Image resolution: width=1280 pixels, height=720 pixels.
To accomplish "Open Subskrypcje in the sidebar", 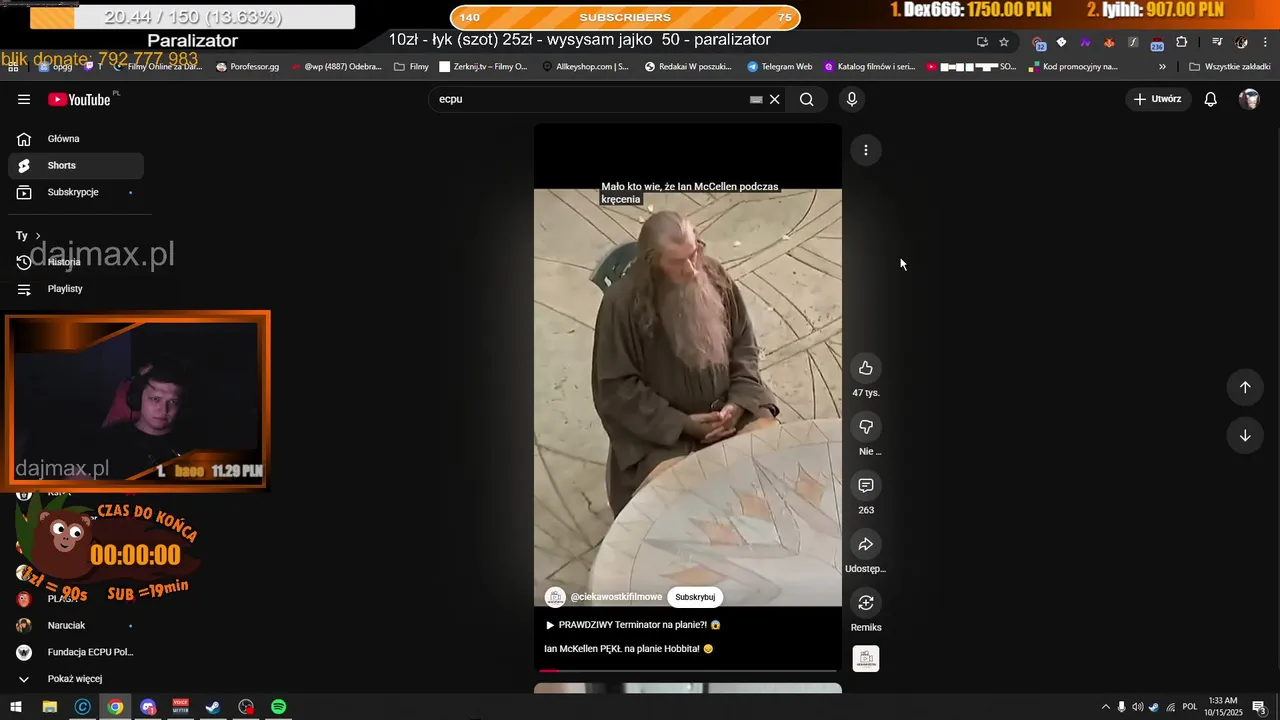I will point(76,192).
